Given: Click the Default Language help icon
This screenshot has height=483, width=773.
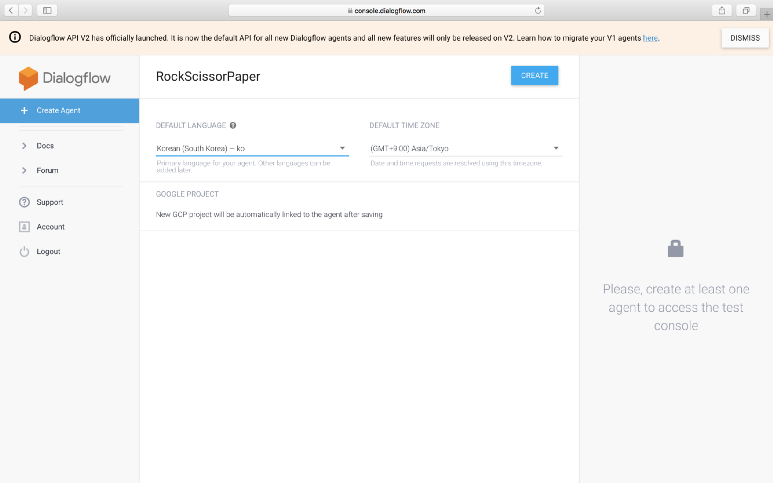Looking at the screenshot, I should (233, 126).
